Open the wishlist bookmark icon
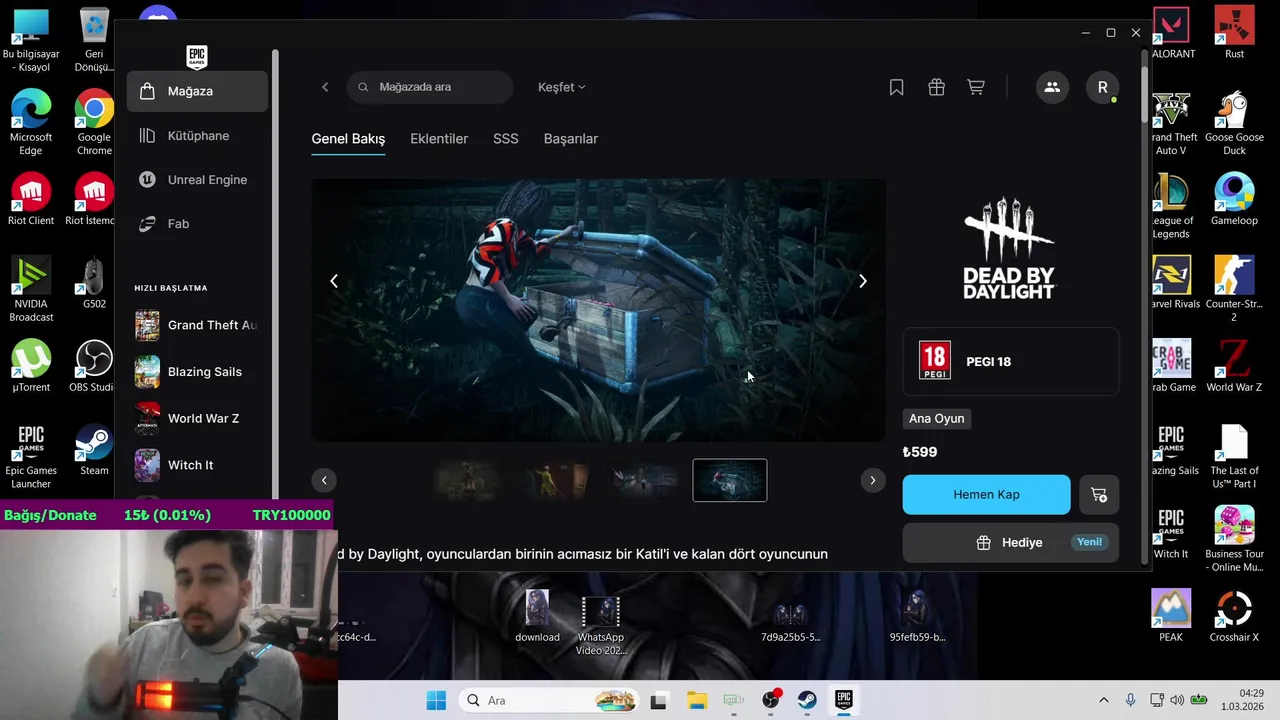 (897, 87)
